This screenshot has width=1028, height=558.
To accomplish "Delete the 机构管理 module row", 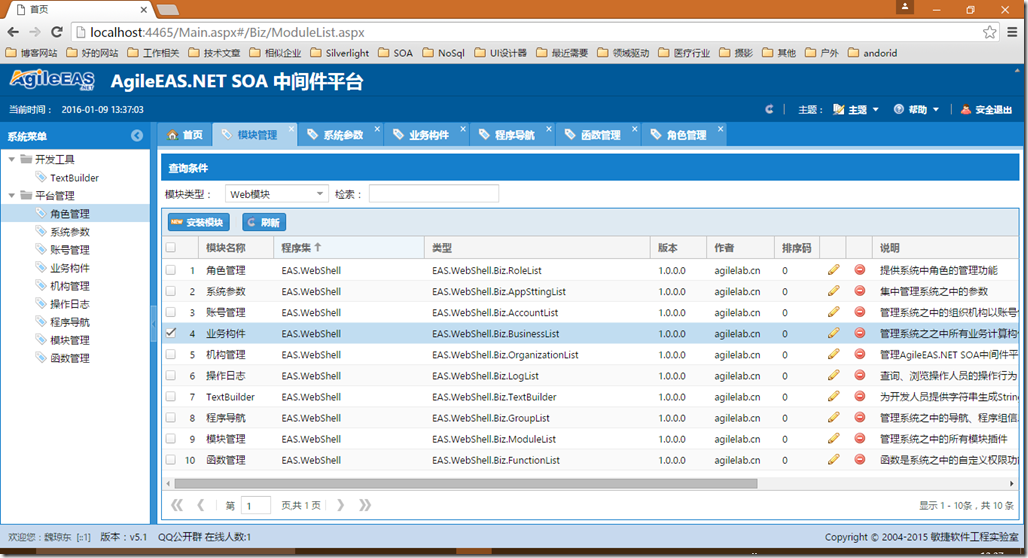I will (x=860, y=353).
